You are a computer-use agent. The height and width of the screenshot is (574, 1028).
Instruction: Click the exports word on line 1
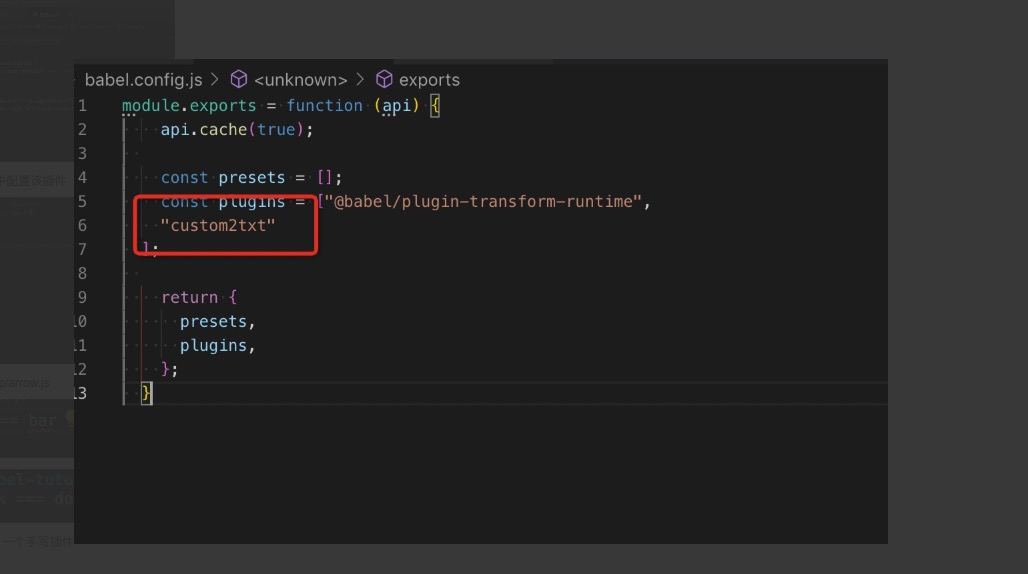coord(223,105)
